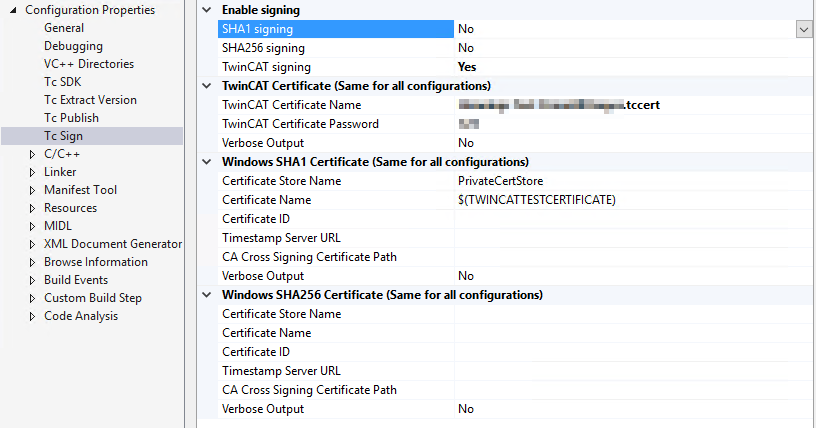Select MIDL tree label
The image size is (816, 428).
58,226
